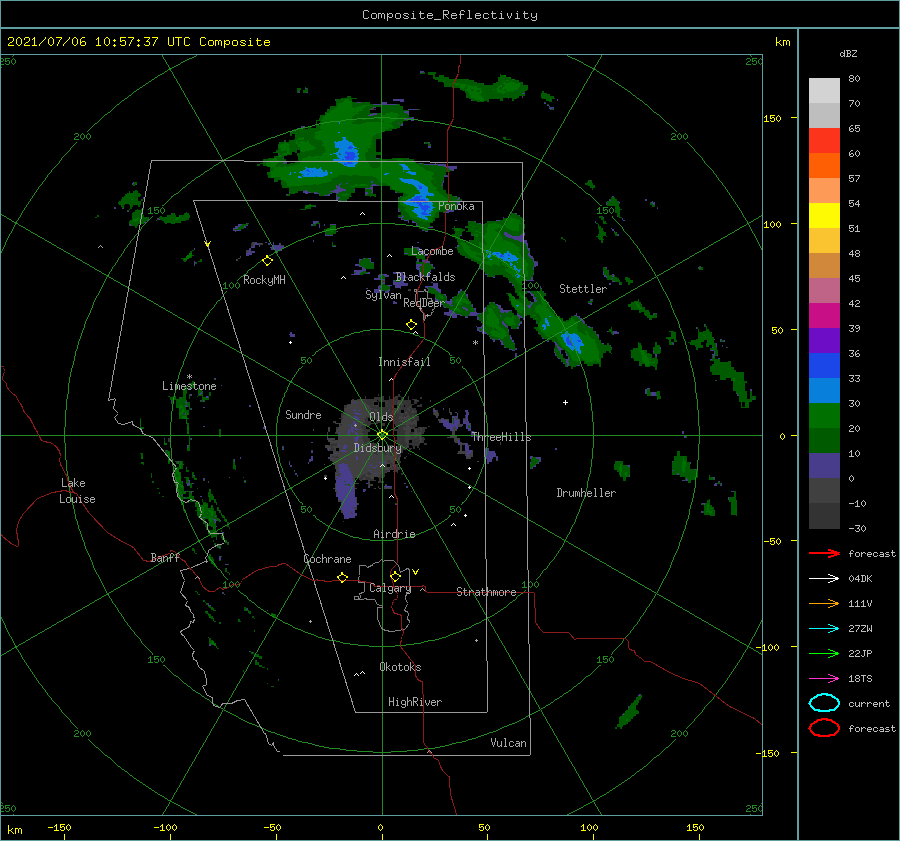Click the green 22JP arrow icon
This screenshot has width=900, height=841.
[824, 653]
